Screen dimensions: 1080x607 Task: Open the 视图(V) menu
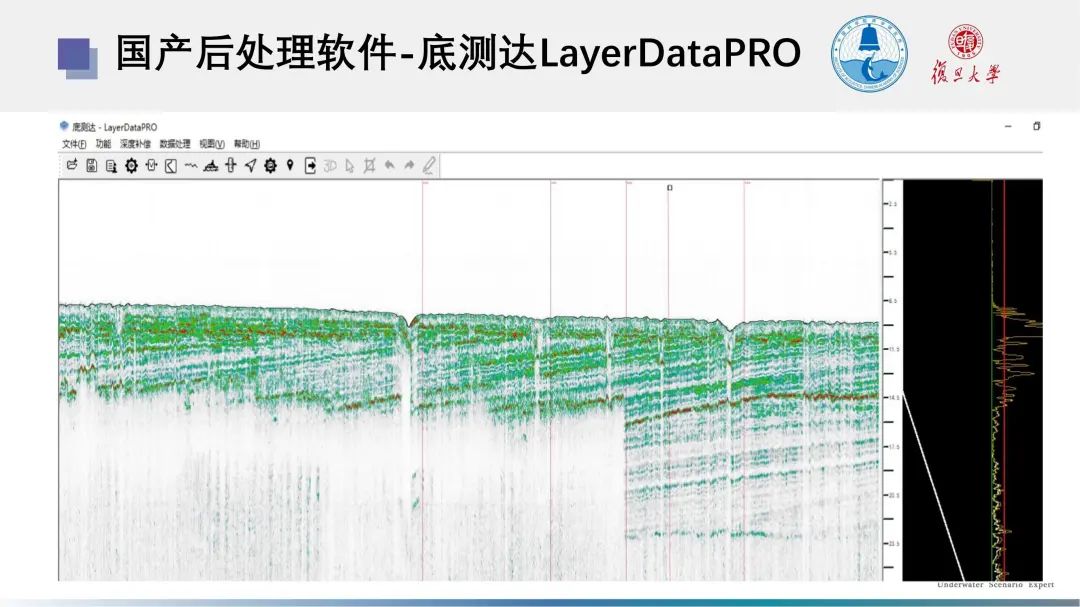(212, 144)
